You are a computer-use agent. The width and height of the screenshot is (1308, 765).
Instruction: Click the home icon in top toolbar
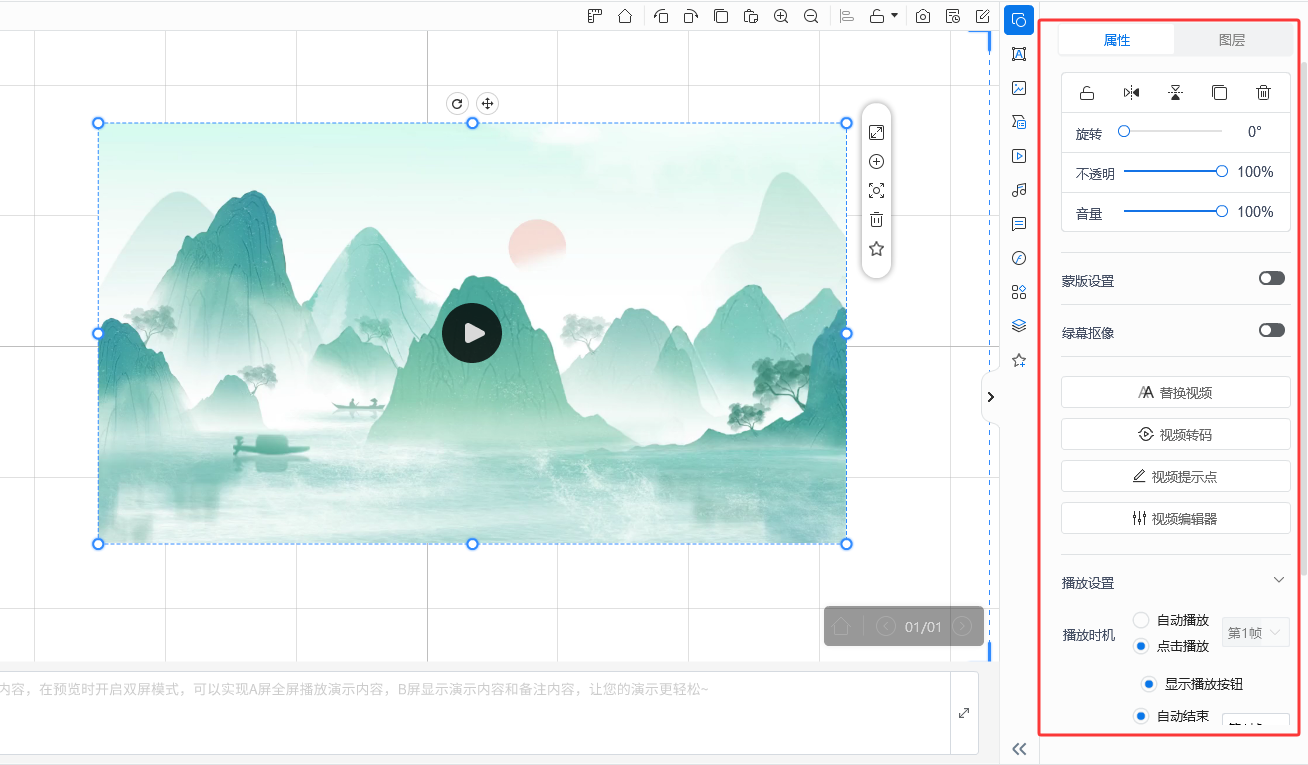point(625,16)
